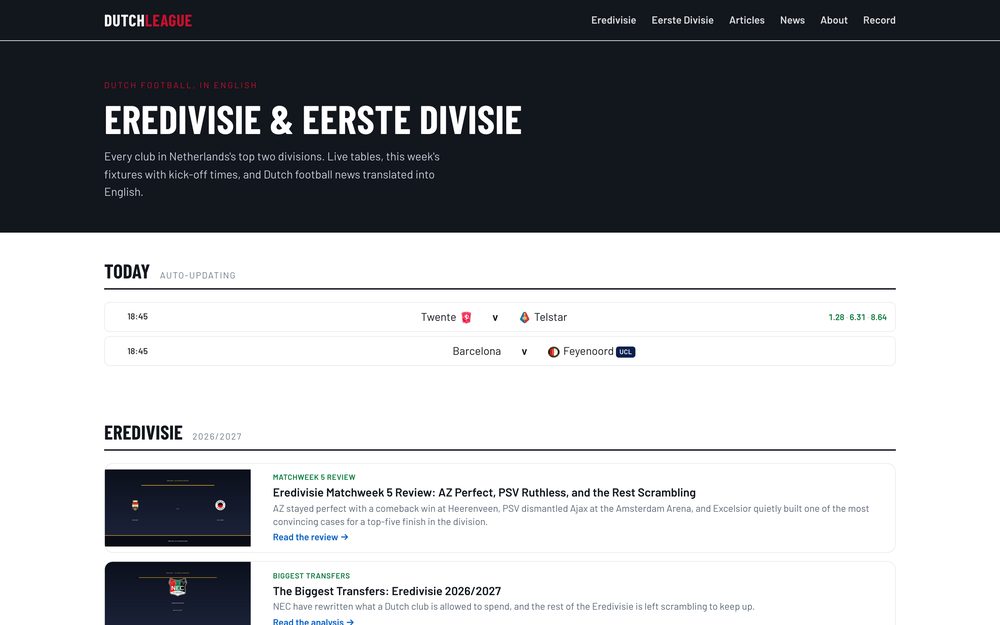Click the 8.64 away win odds
This screenshot has width=1000, height=625.
[x=879, y=317]
